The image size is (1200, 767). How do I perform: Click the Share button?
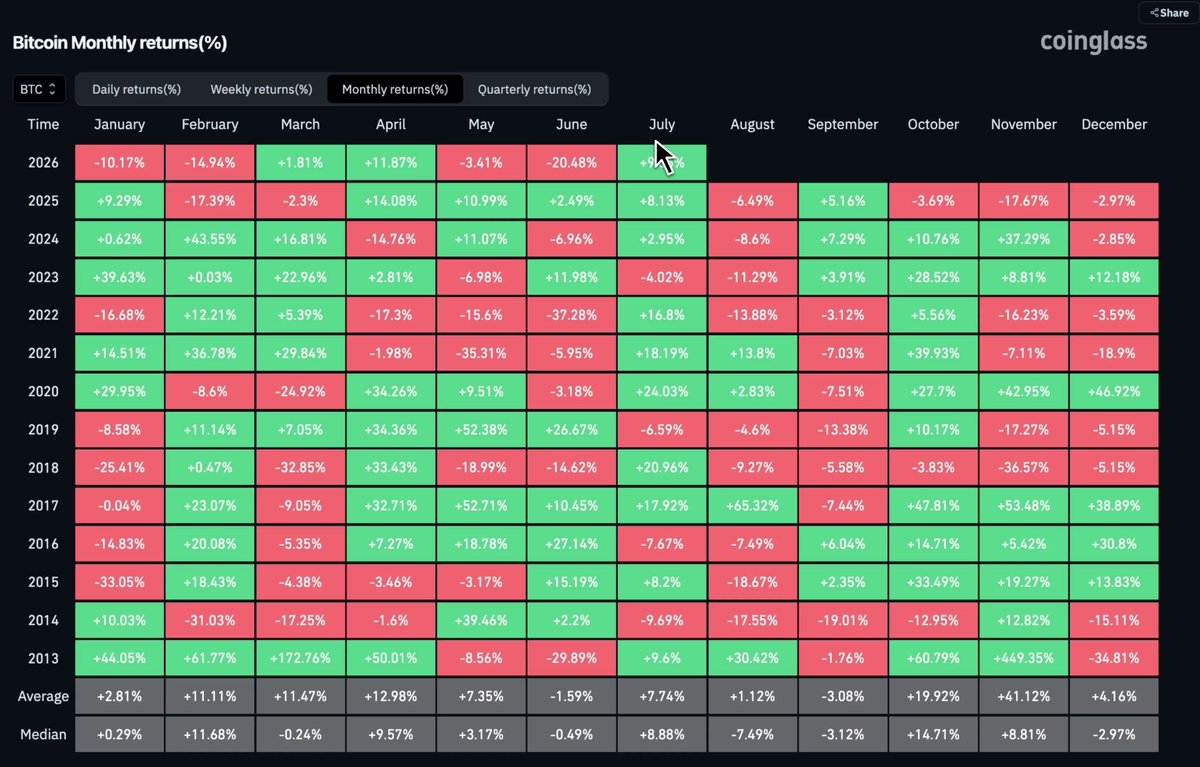point(1168,12)
